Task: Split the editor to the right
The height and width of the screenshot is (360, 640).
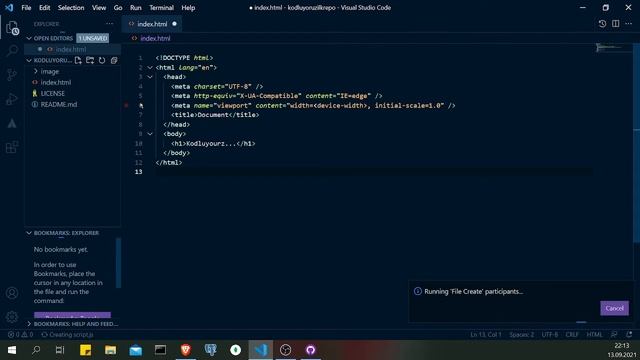Action: pos(616,24)
